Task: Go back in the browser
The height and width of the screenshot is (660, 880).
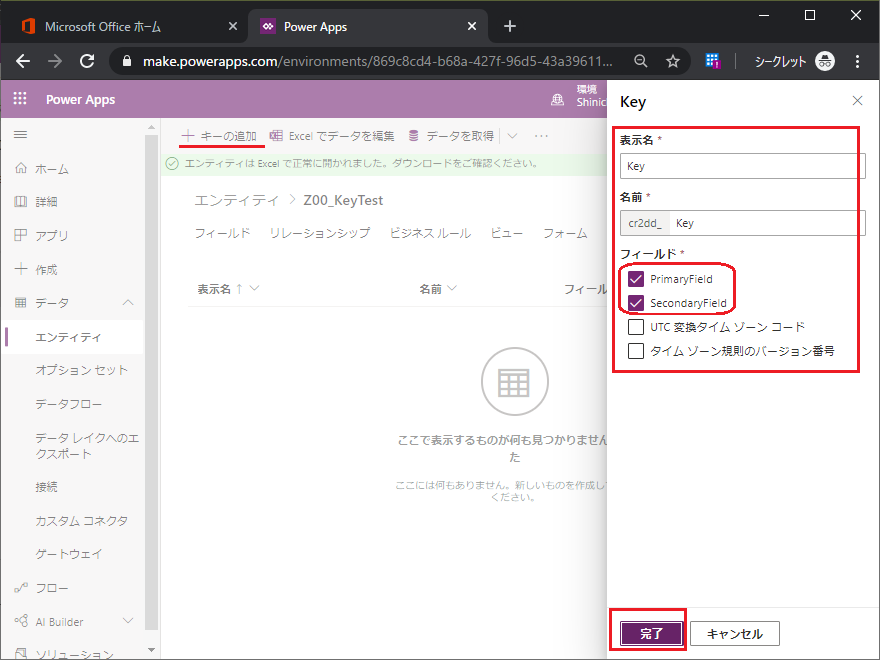Action: coord(23,61)
